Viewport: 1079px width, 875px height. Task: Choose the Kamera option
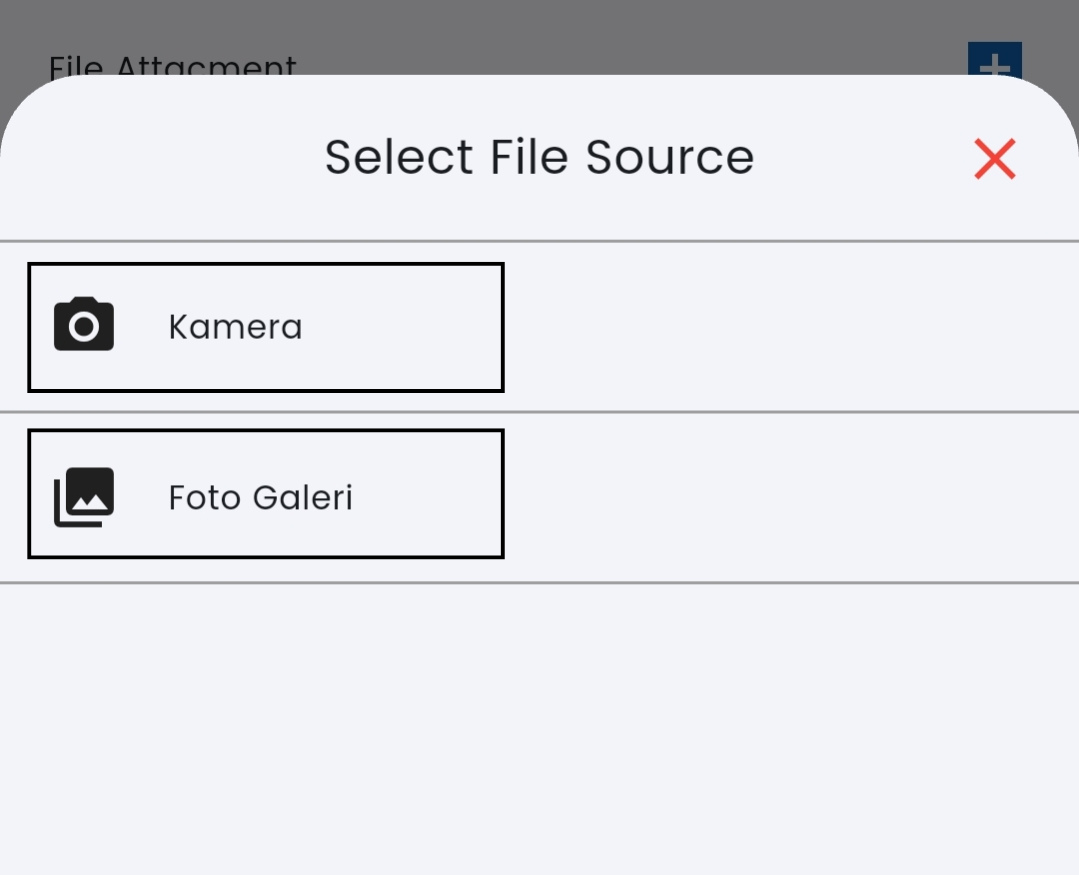tap(265, 327)
